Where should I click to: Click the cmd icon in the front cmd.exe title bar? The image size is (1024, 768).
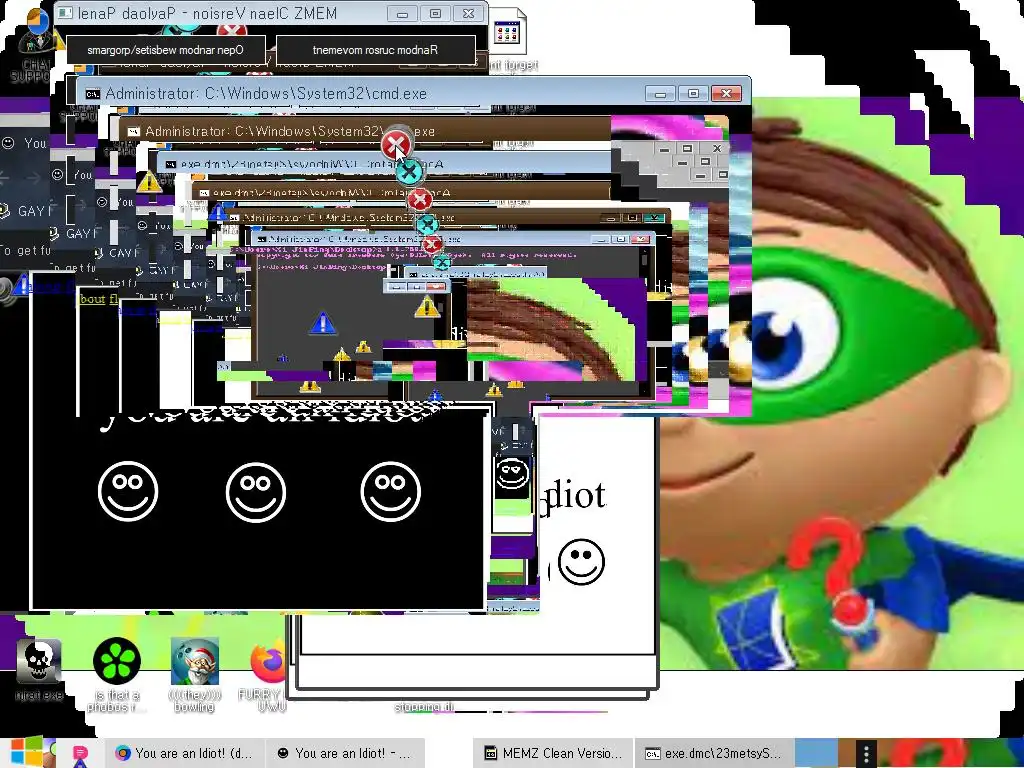pos(93,93)
